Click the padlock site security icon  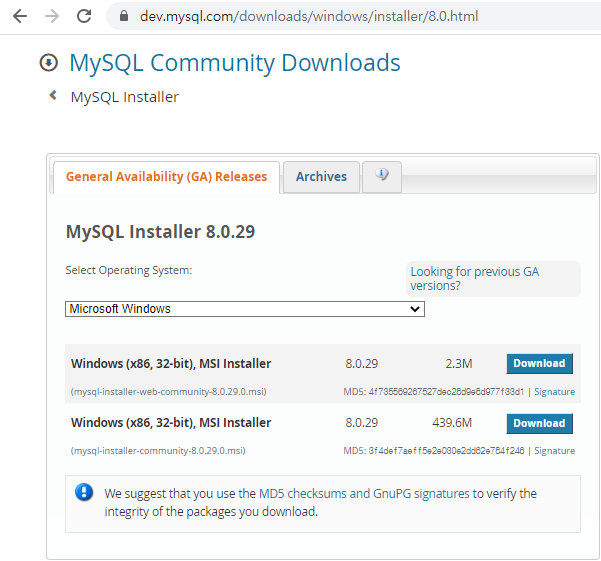(x=123, y=16)
